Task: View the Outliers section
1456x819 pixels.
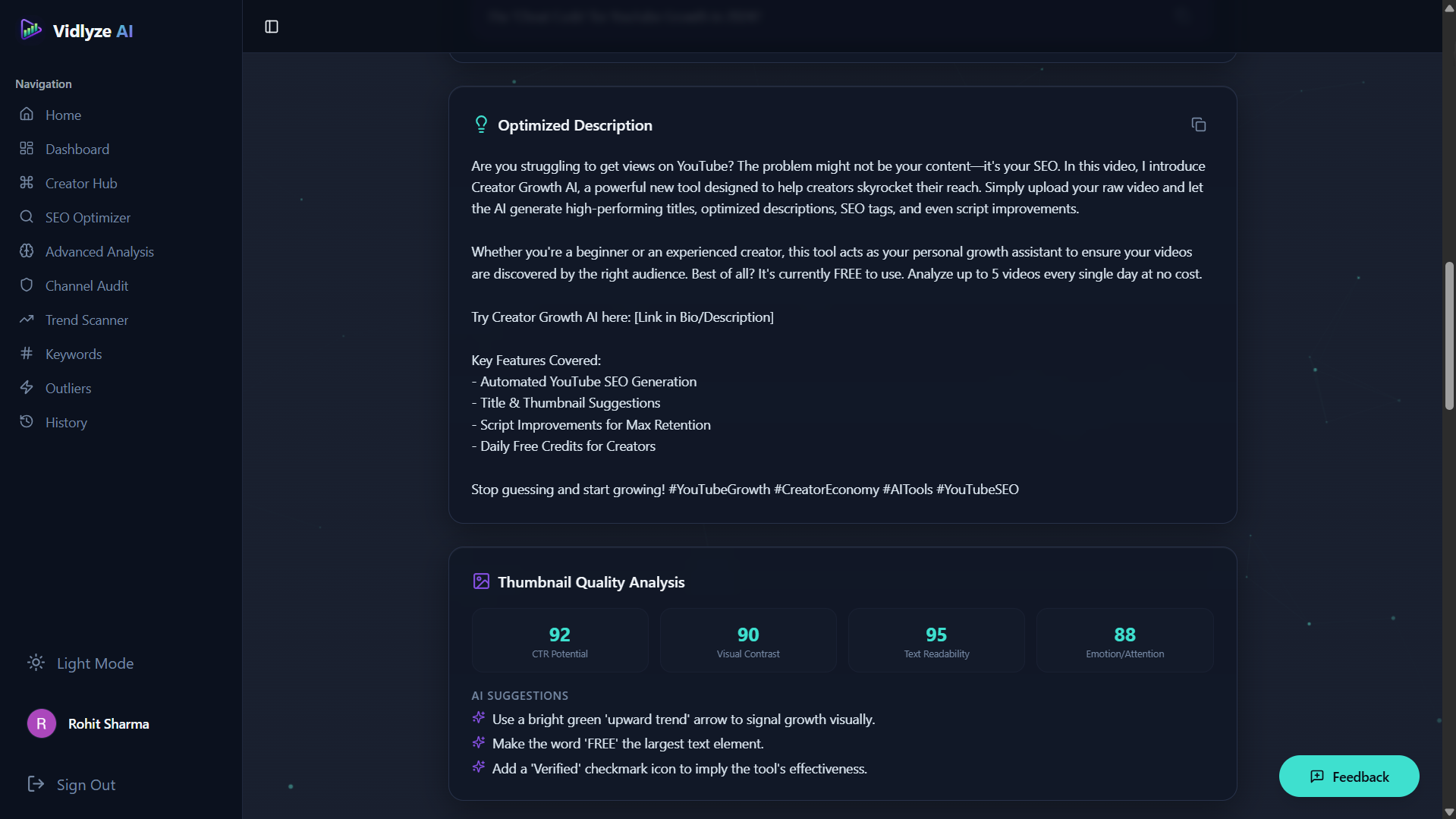Action: (x=68, y=388)
